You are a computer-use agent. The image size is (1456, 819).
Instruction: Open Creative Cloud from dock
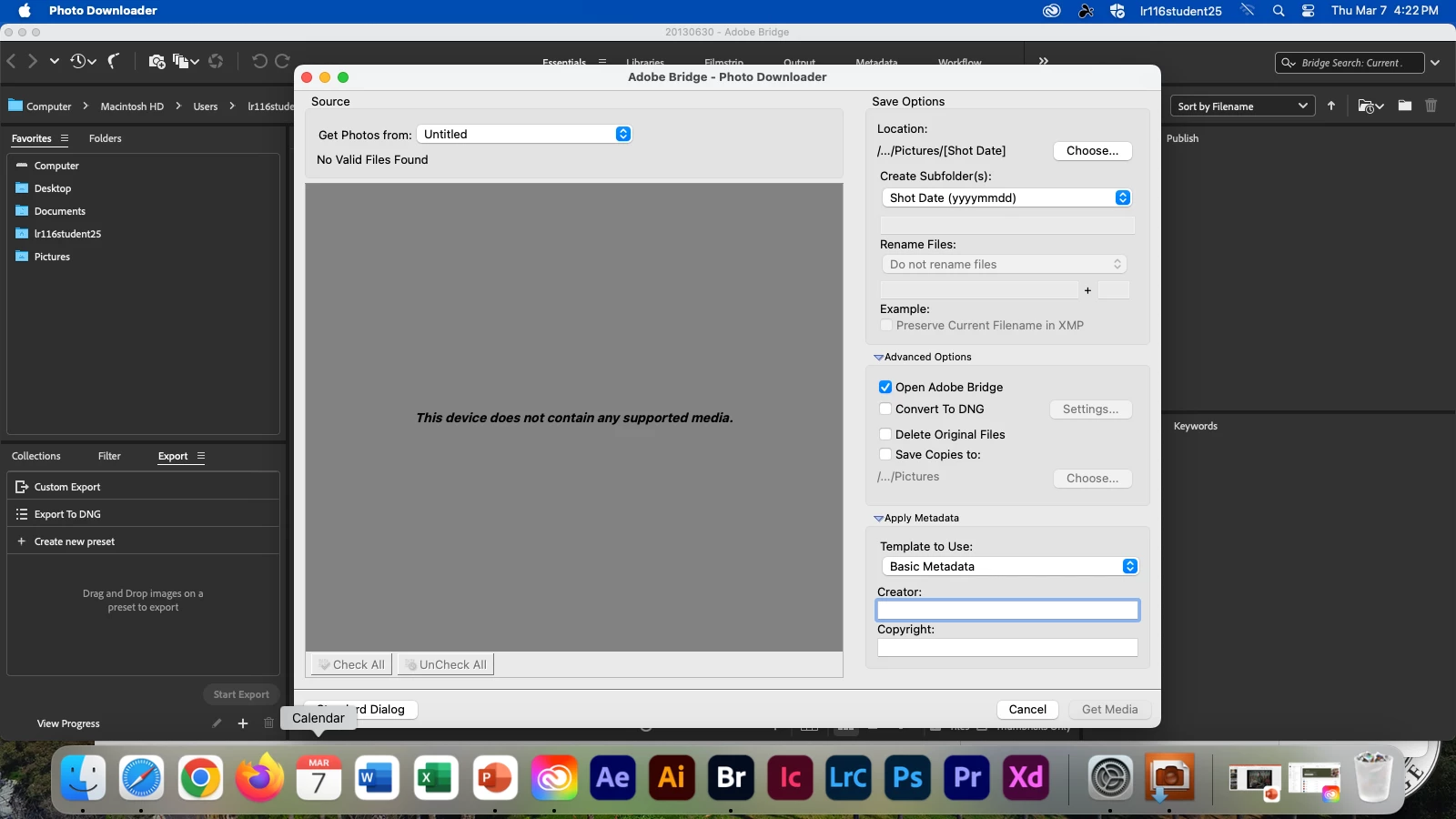coord(554,778)
